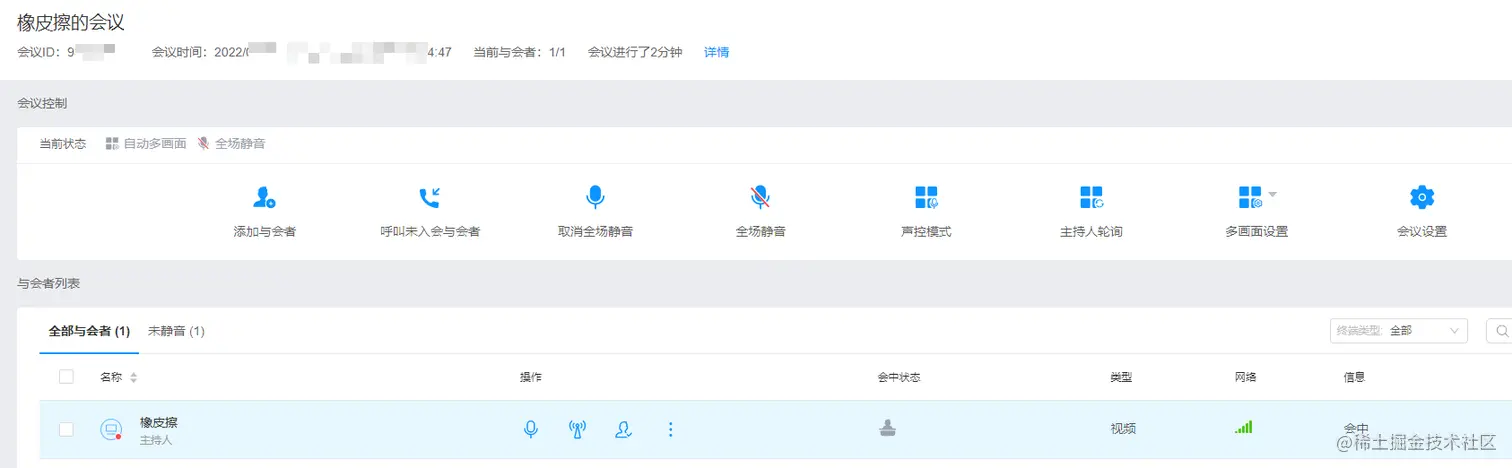Click the 视频 type cell
The height and width of the screenshot is (468, 1512).
1123,429
